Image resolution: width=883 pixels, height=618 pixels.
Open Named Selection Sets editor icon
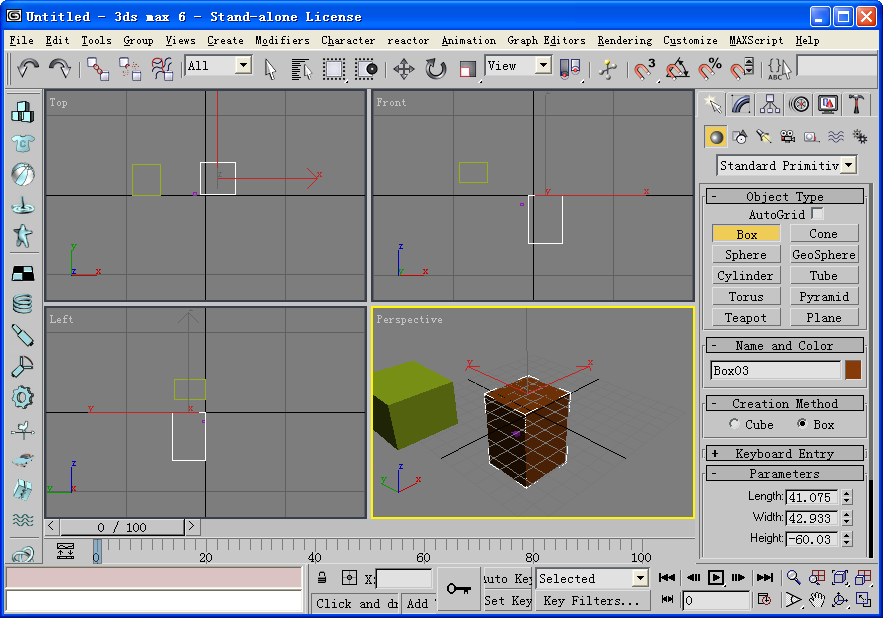click(779, 69)
